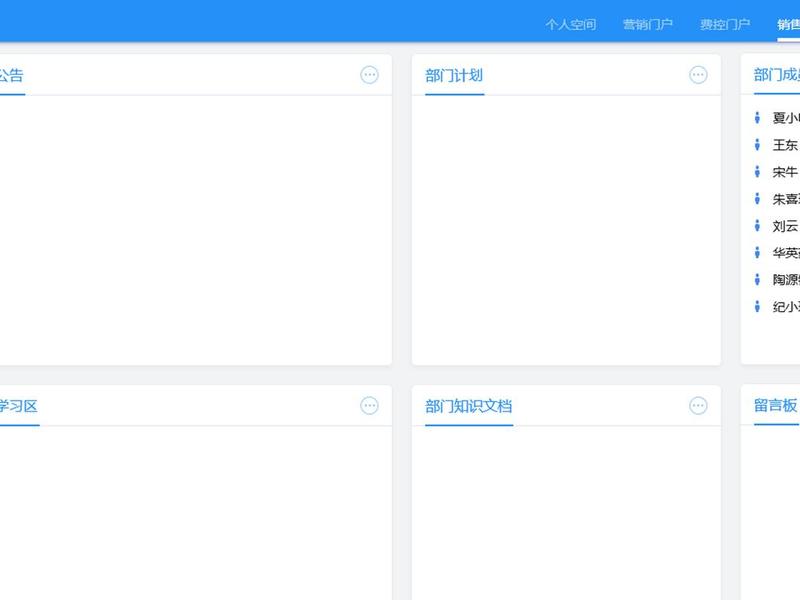The image size is (800, 600).
Task: Open the ellipsis menu of 部门计划 card
Action: [698, 75]
